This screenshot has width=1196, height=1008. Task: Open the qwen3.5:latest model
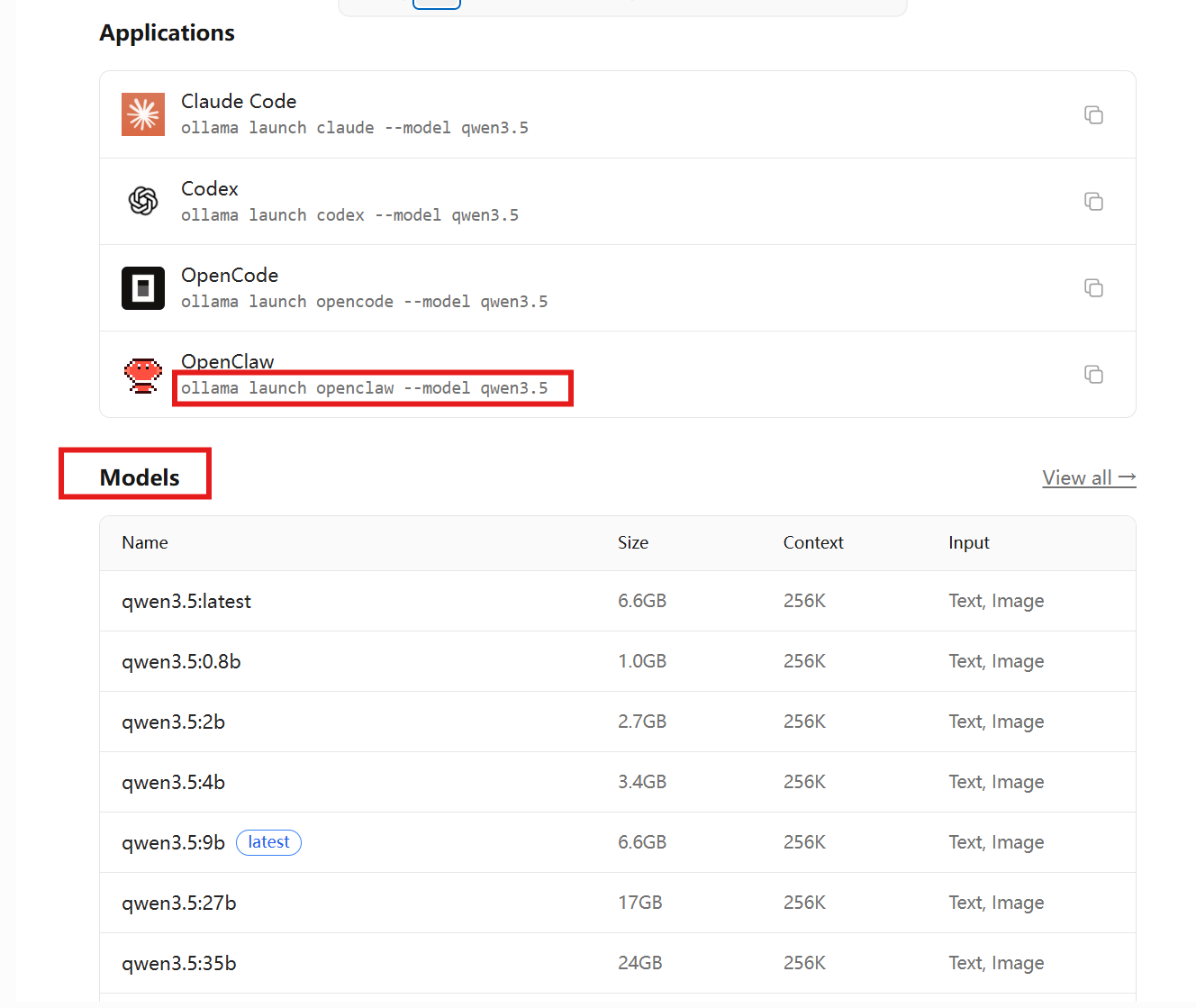(186, 601)
